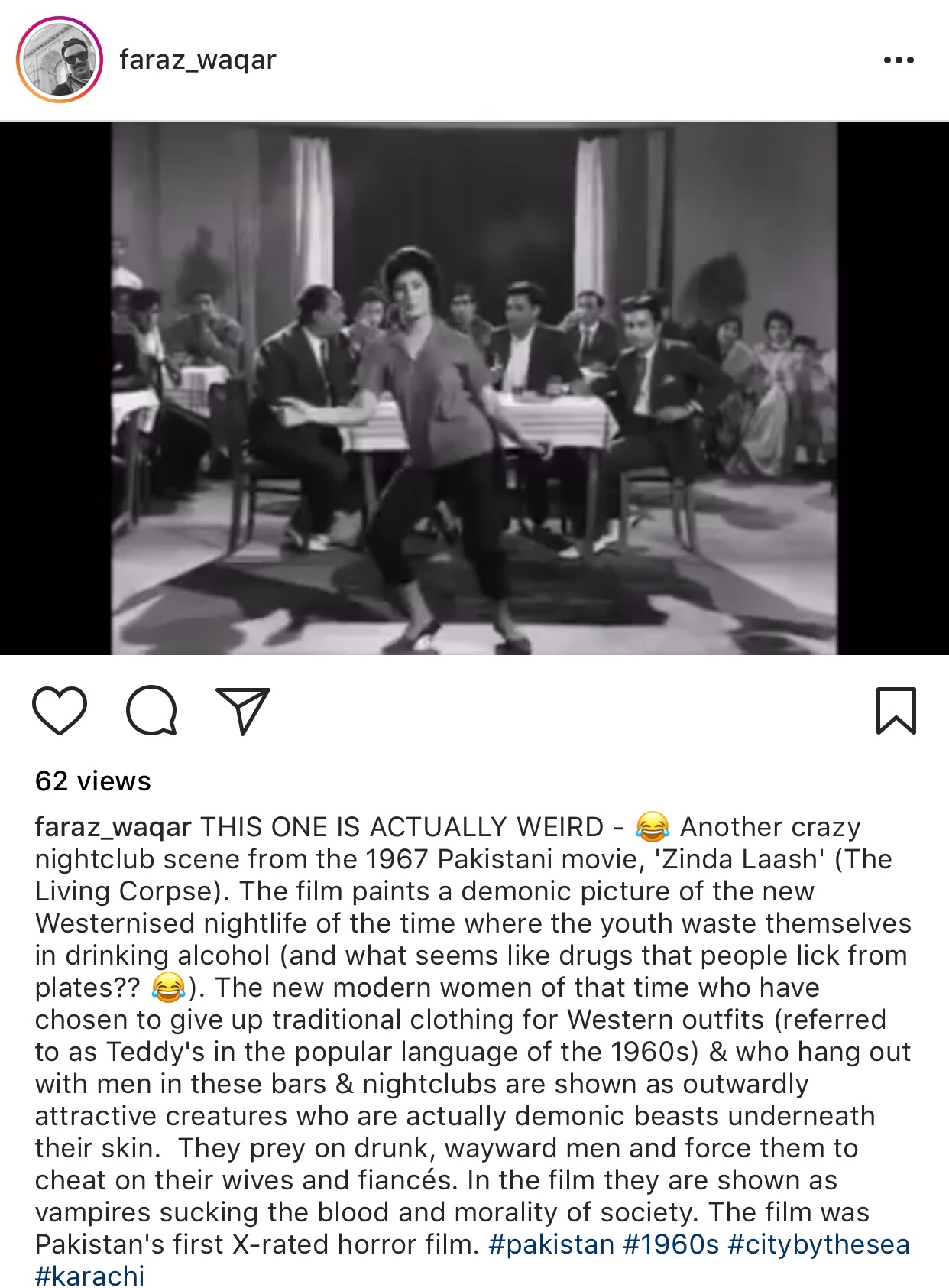Tap the second laughing emoji after 'plates??'
The height and width of the screenshot is (1288, 949).
point(170,988)
